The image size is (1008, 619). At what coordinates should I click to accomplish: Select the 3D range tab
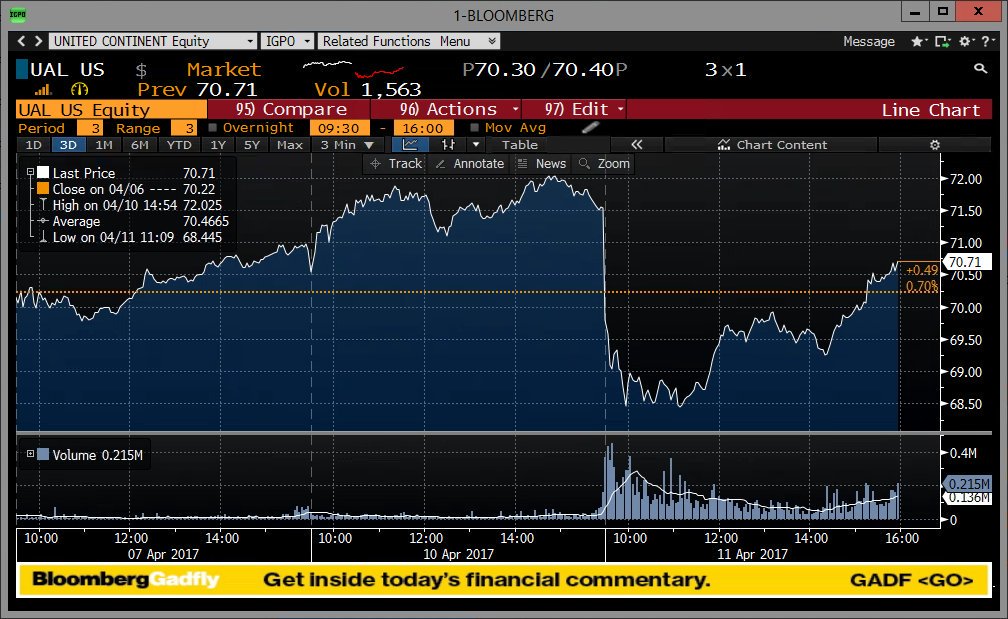(68, 145)
